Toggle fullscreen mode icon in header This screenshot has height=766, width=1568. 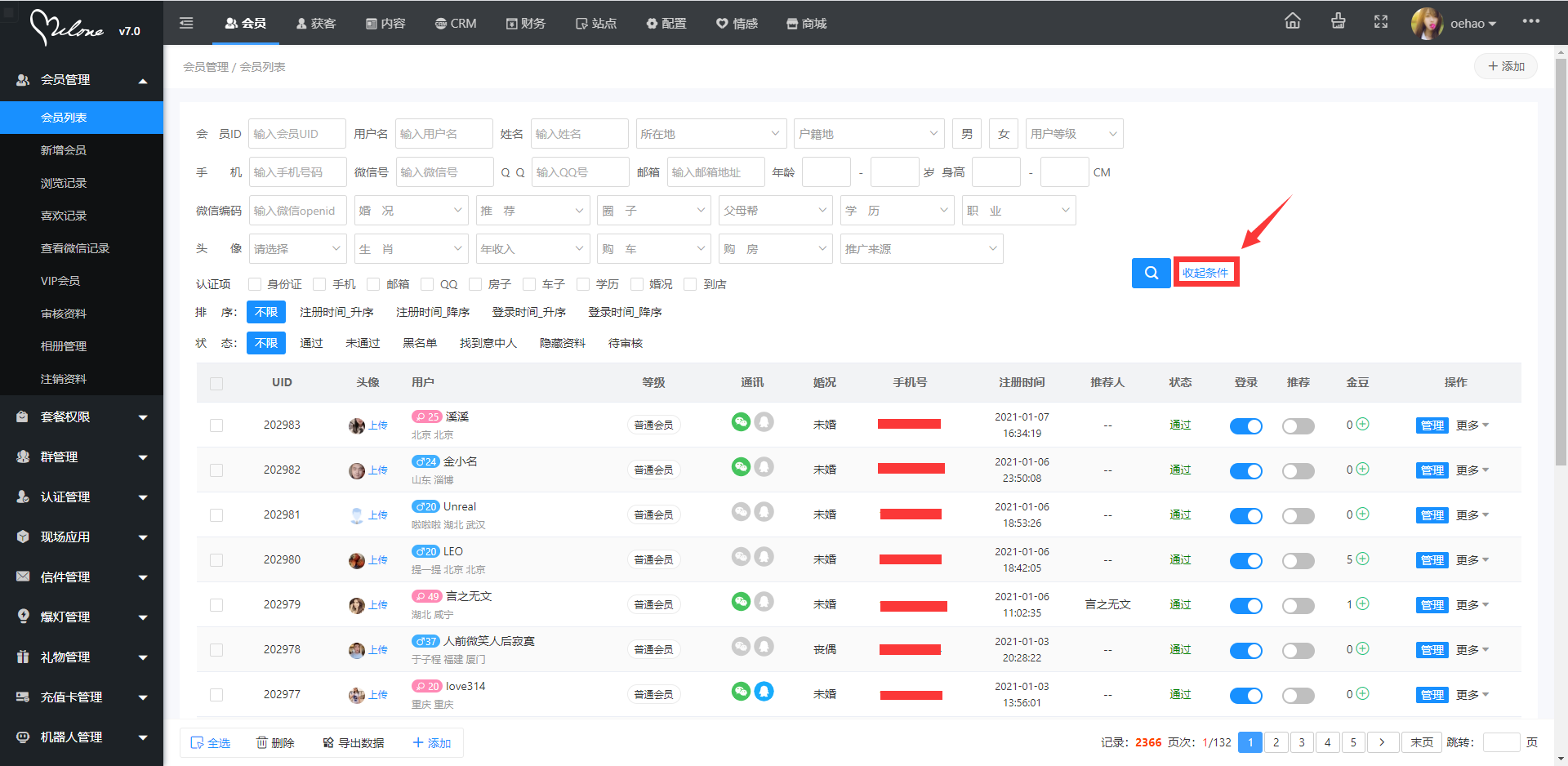1380,22
